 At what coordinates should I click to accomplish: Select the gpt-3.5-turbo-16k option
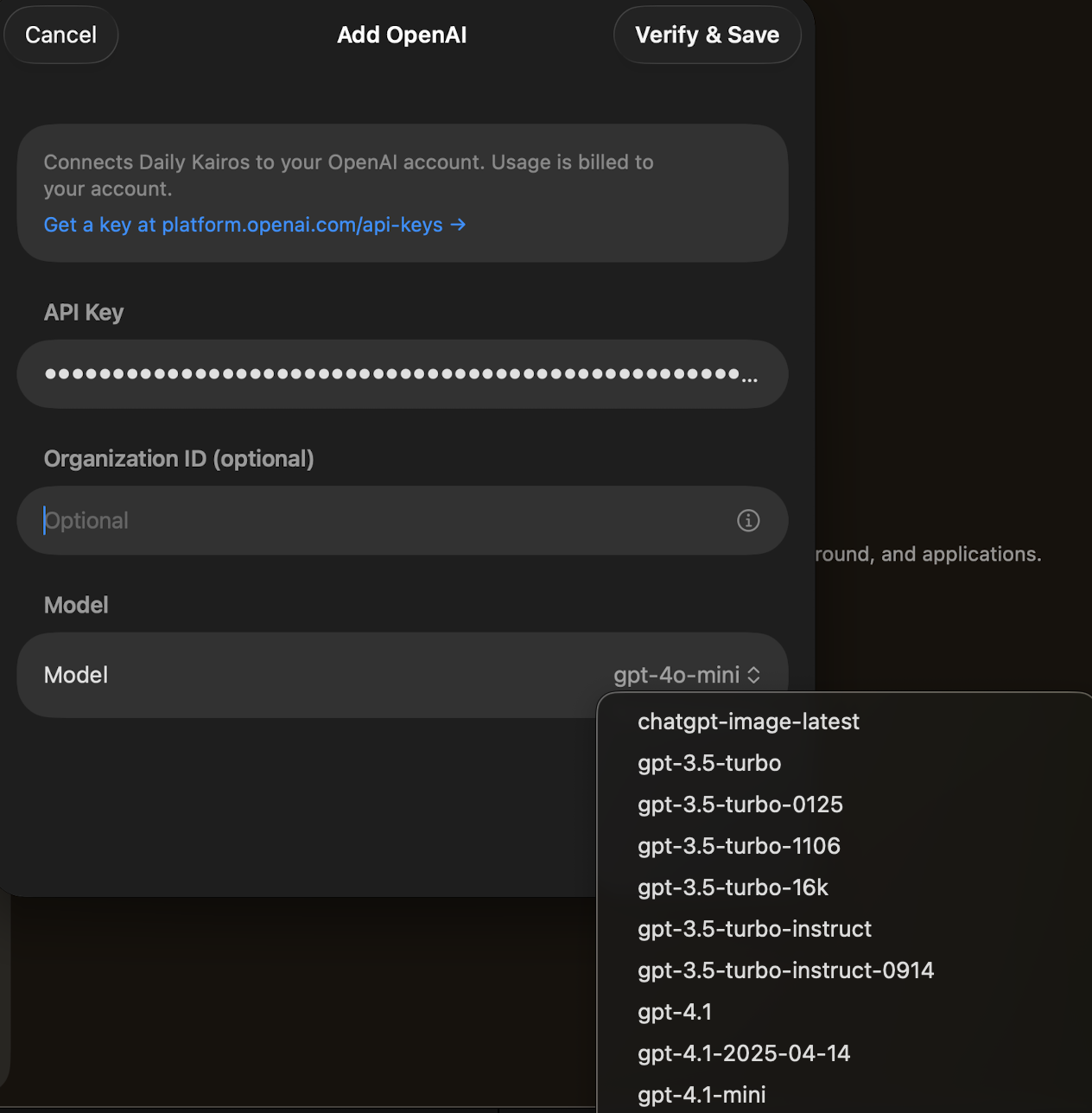tap(733, 887)
